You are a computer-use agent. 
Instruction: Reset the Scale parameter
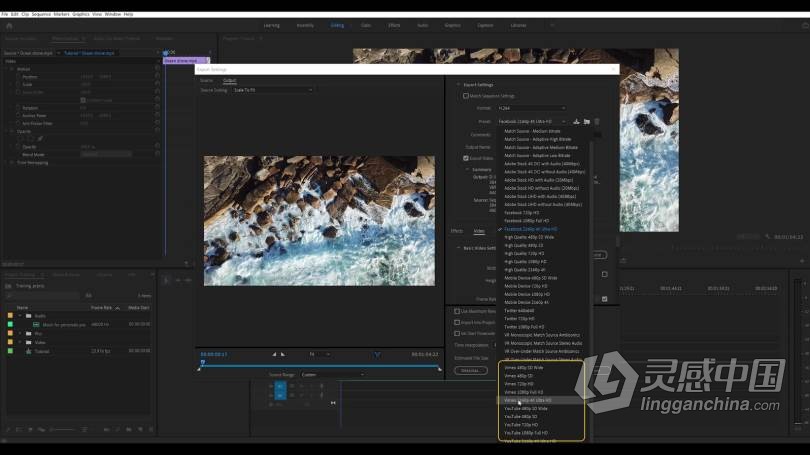(x=158, y=84)
